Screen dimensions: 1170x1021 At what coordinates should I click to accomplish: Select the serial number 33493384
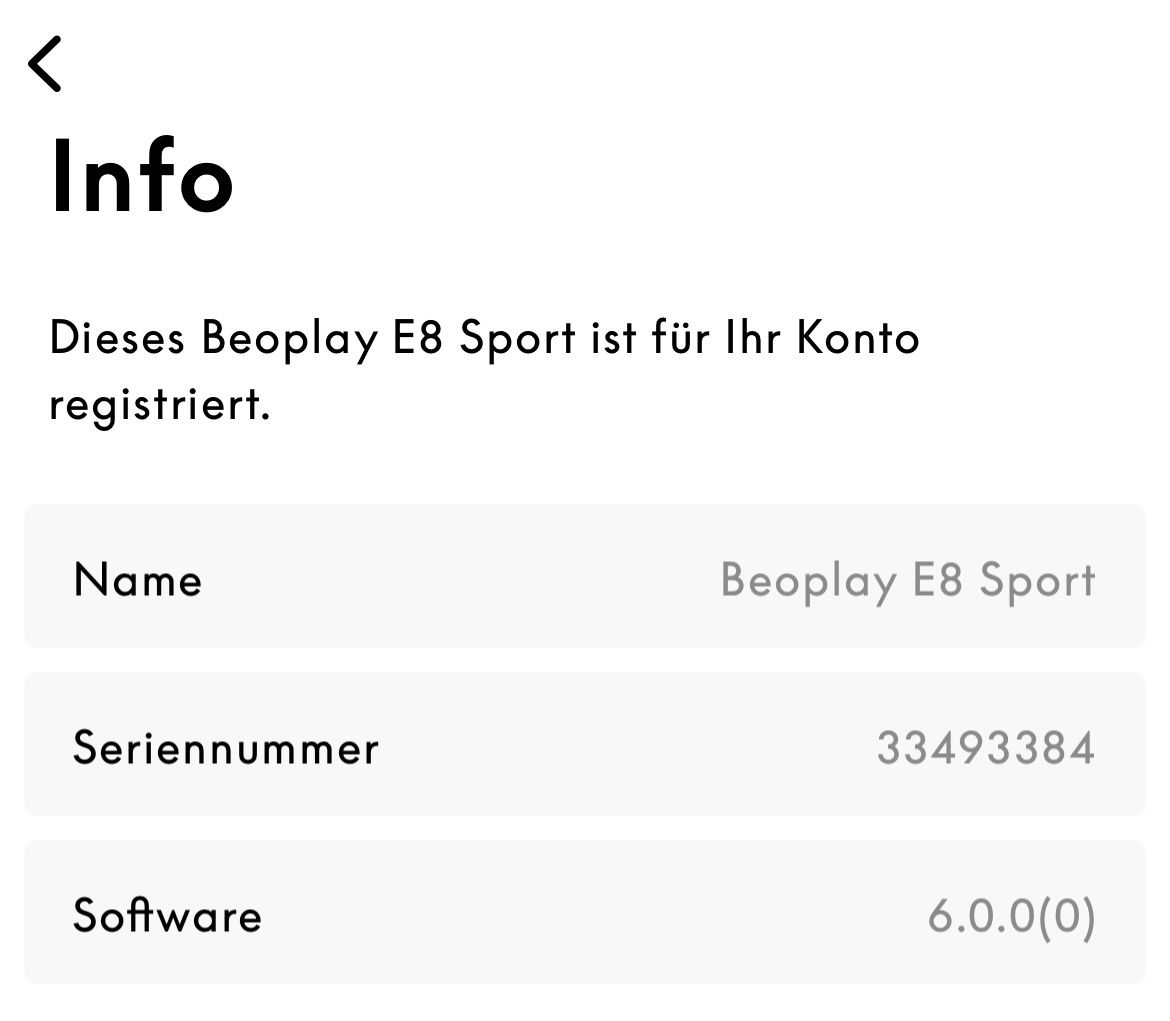pyautogui.click(x=985, y=748)
